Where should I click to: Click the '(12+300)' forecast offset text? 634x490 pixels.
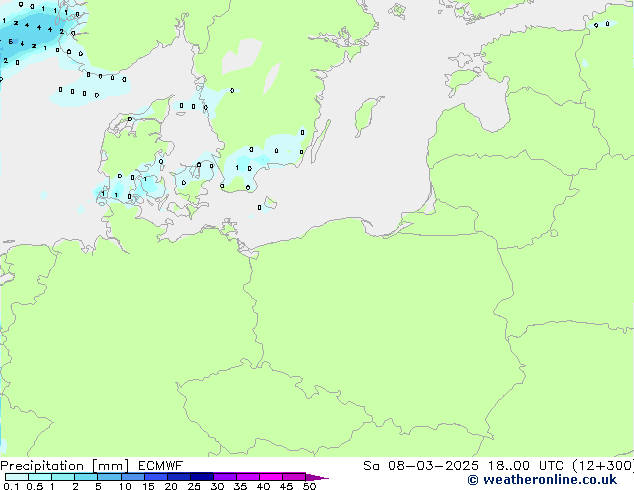(603, 466)
